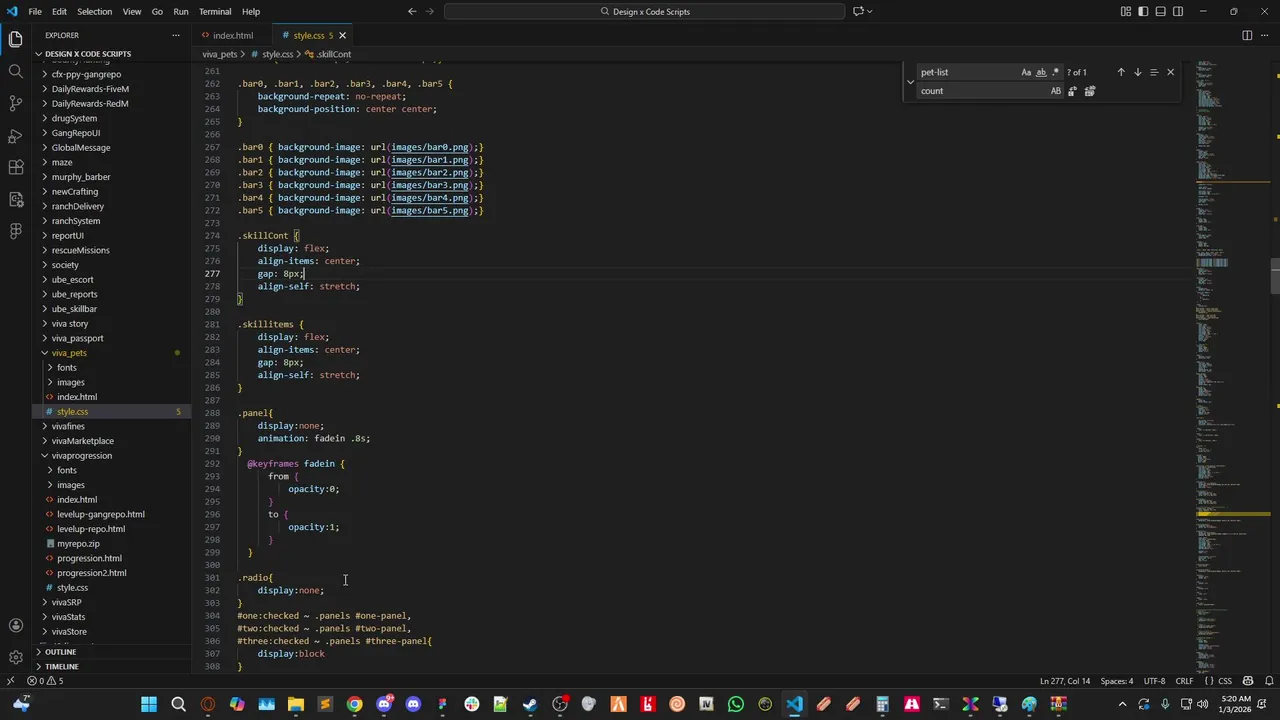
Task: Toggle Match Case in find widget
Action: pyautogui.click(x=1026, y=72)
